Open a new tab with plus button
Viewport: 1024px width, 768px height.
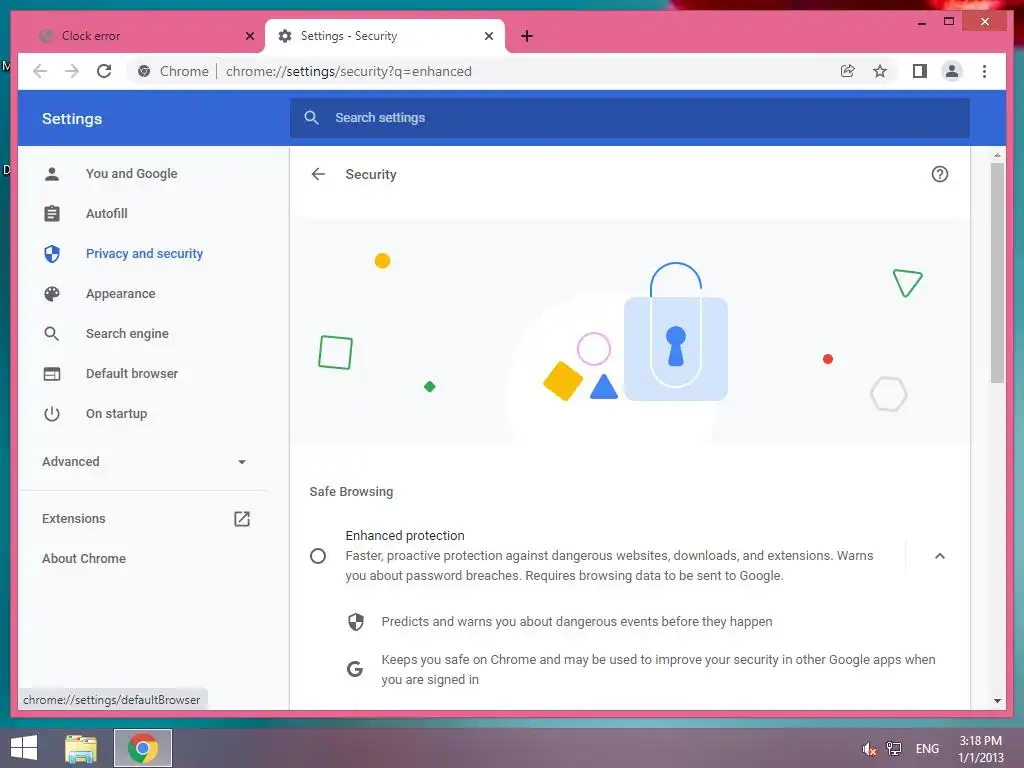(527, 36)
